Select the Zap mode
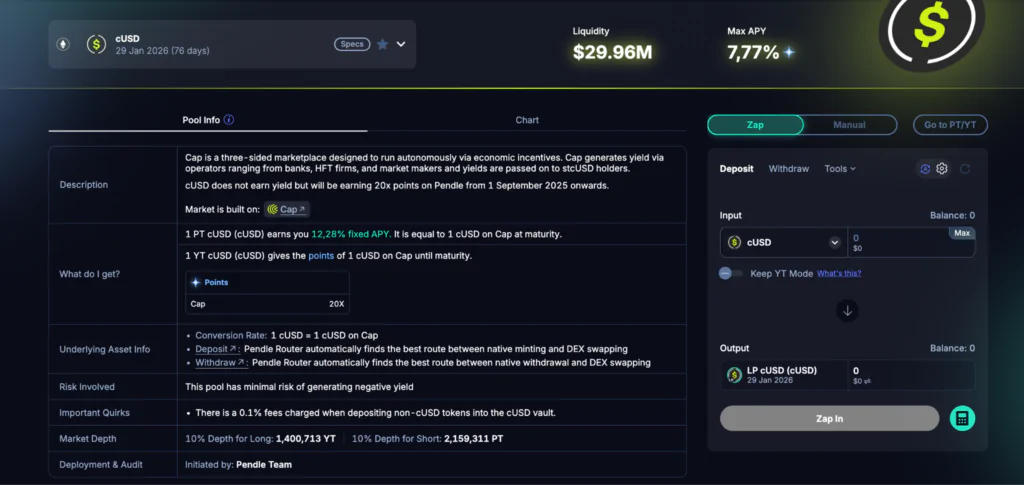The height and width of the screenshot is (485, 1024). (755, 125)
